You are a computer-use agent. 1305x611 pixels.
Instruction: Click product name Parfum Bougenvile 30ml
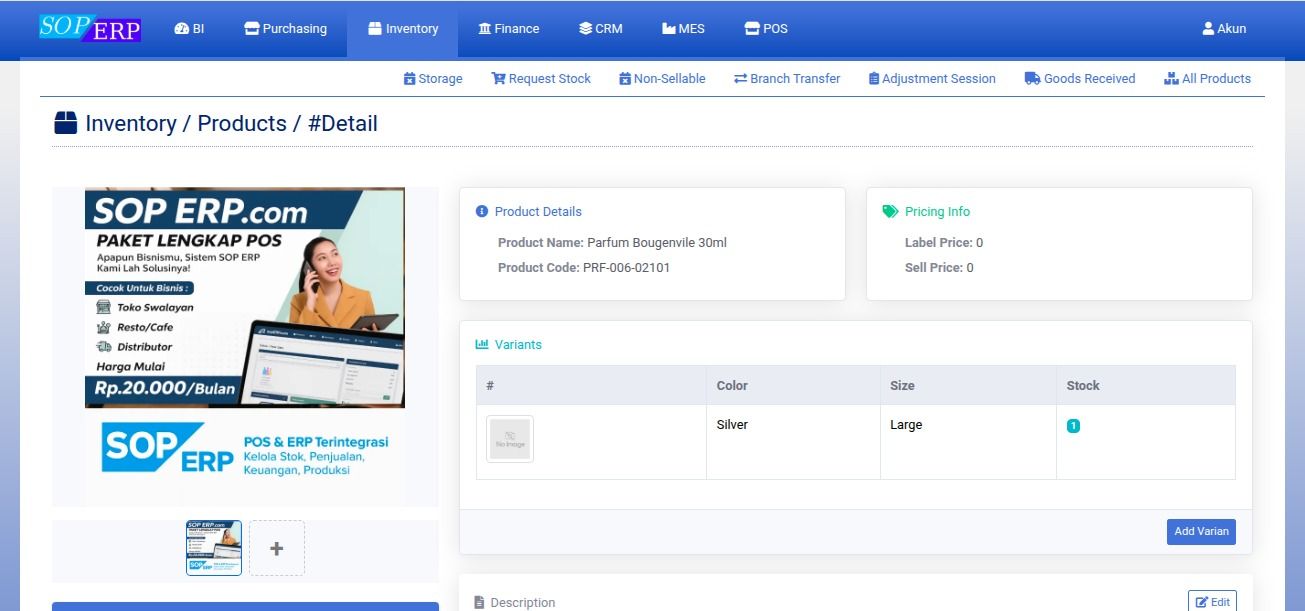(x=657, y=243)
